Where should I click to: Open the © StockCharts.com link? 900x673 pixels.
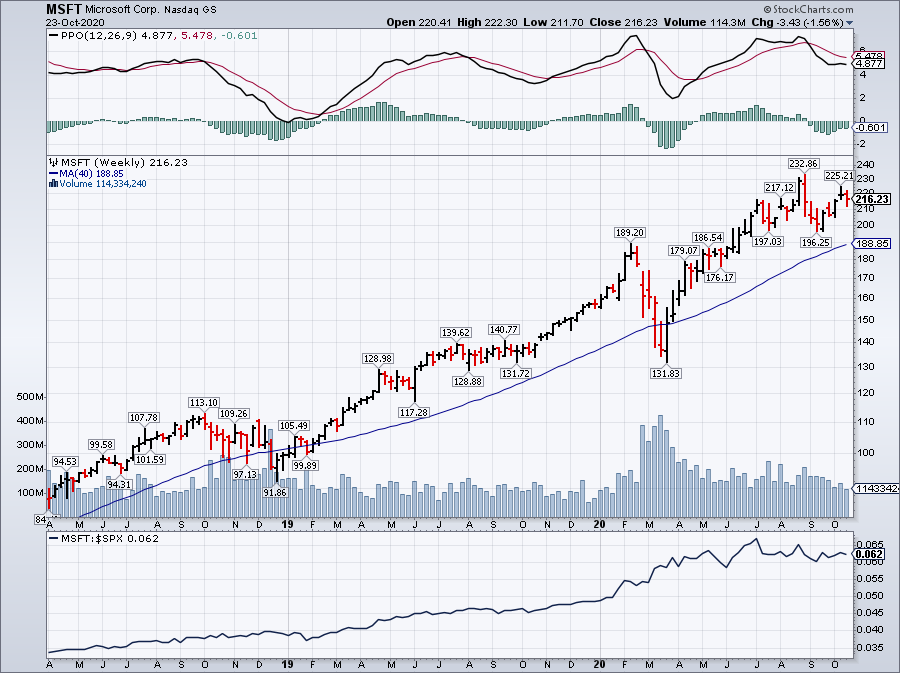808,9
